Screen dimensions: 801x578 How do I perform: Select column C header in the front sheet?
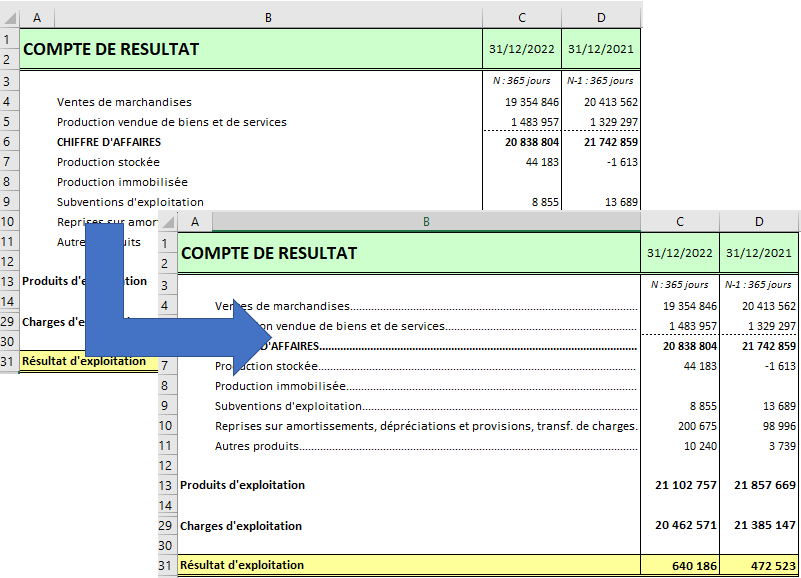pos(680,222)
